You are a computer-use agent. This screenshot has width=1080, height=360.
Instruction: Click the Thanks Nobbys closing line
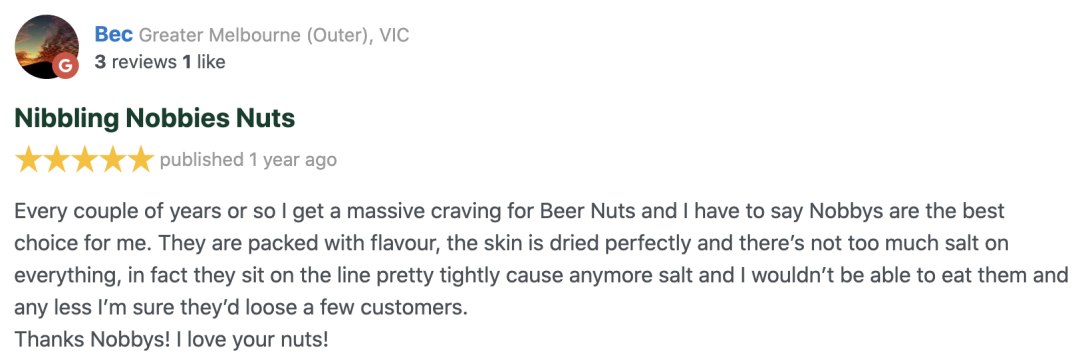click(172, 339)
